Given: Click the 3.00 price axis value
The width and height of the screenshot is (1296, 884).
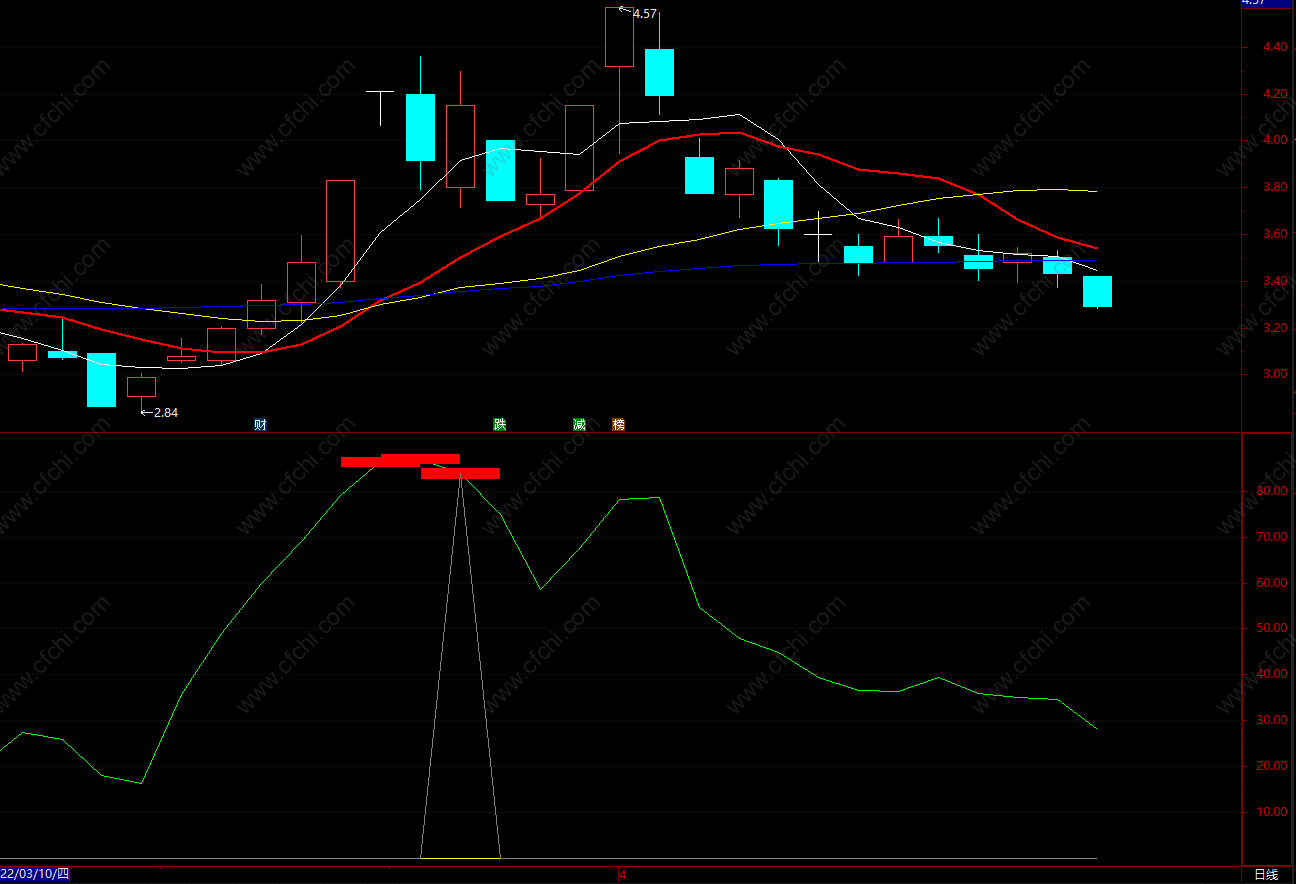Looking at the screenshot, I should [1275, 374].
